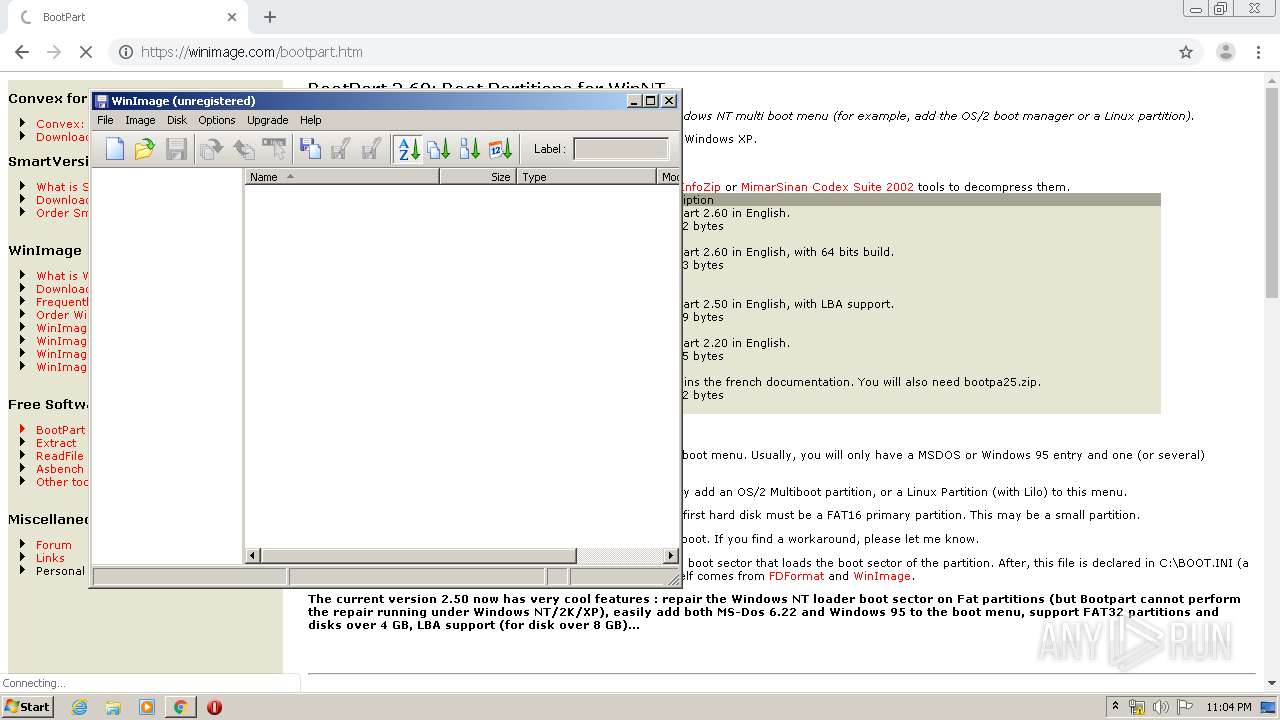Open the Asbench sidebar link

pyautogui.click(x=60, y=469)
